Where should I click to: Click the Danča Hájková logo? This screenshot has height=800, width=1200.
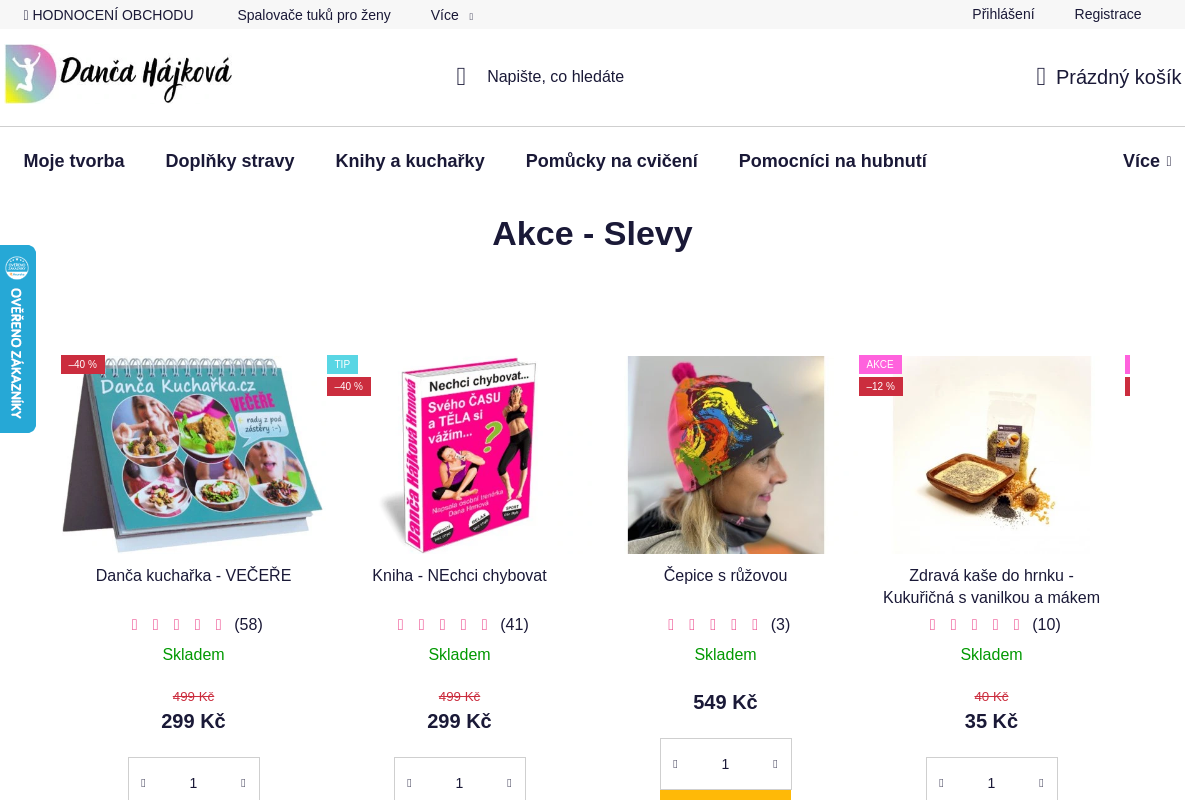point(118,75)
